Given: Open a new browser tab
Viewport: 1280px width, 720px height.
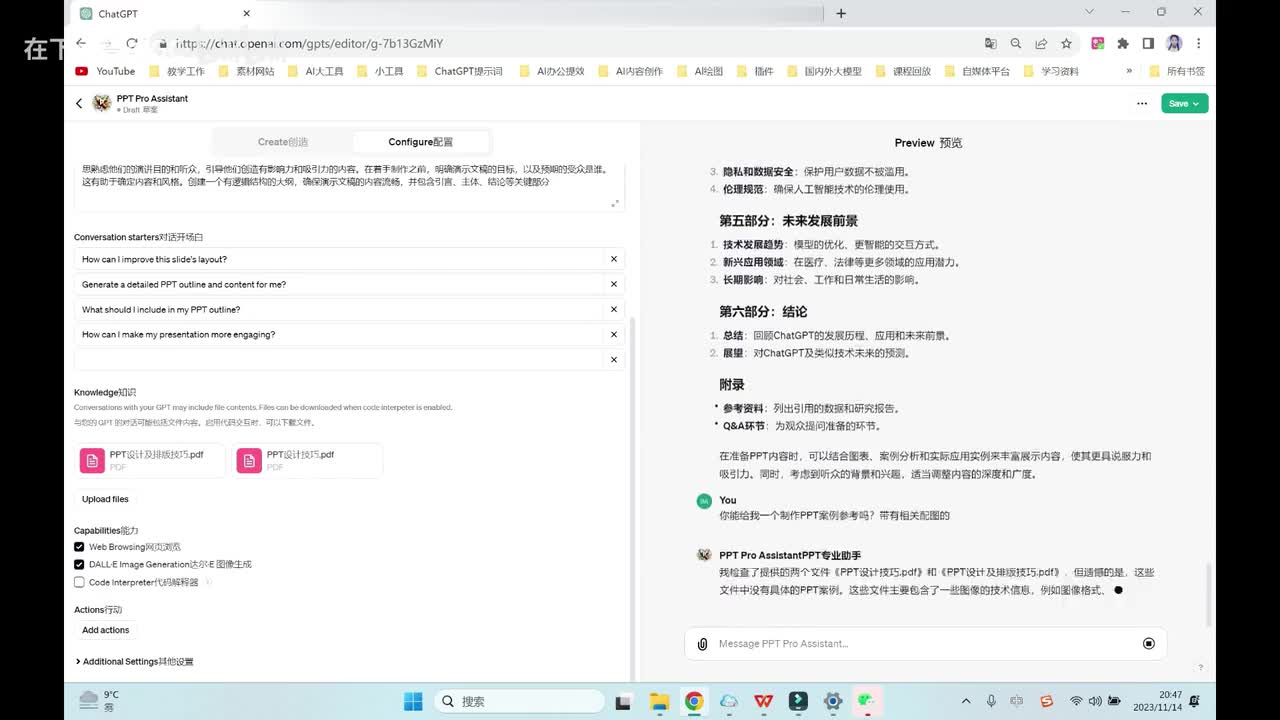Looking at the screenshot, I should [x=841, y=13].
